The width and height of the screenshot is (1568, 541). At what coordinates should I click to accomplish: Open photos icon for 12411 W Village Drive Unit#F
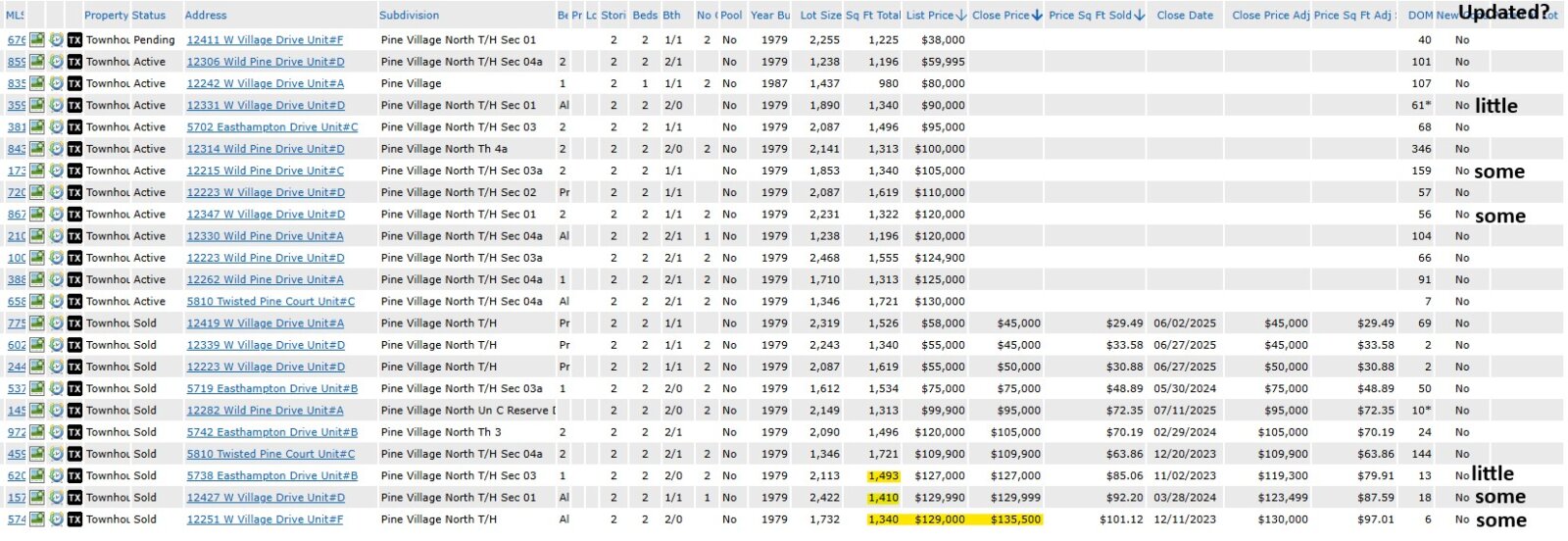point(37,40)
